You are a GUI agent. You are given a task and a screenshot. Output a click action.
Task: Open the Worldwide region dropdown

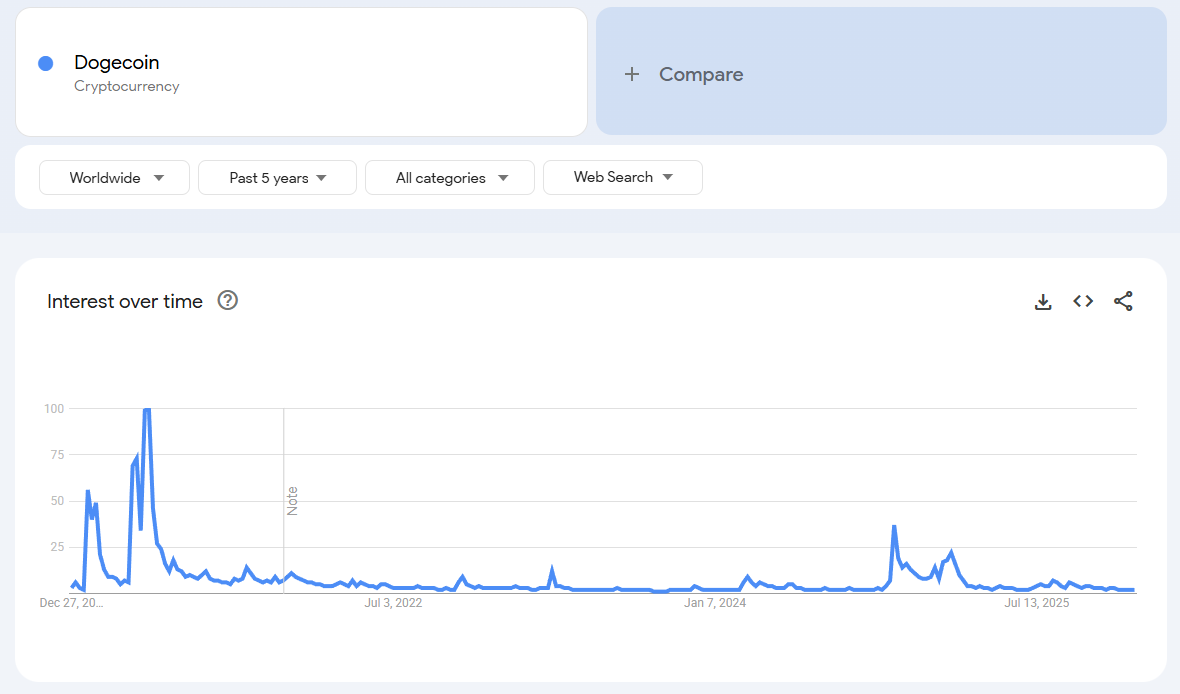click(x=114, y=177)
